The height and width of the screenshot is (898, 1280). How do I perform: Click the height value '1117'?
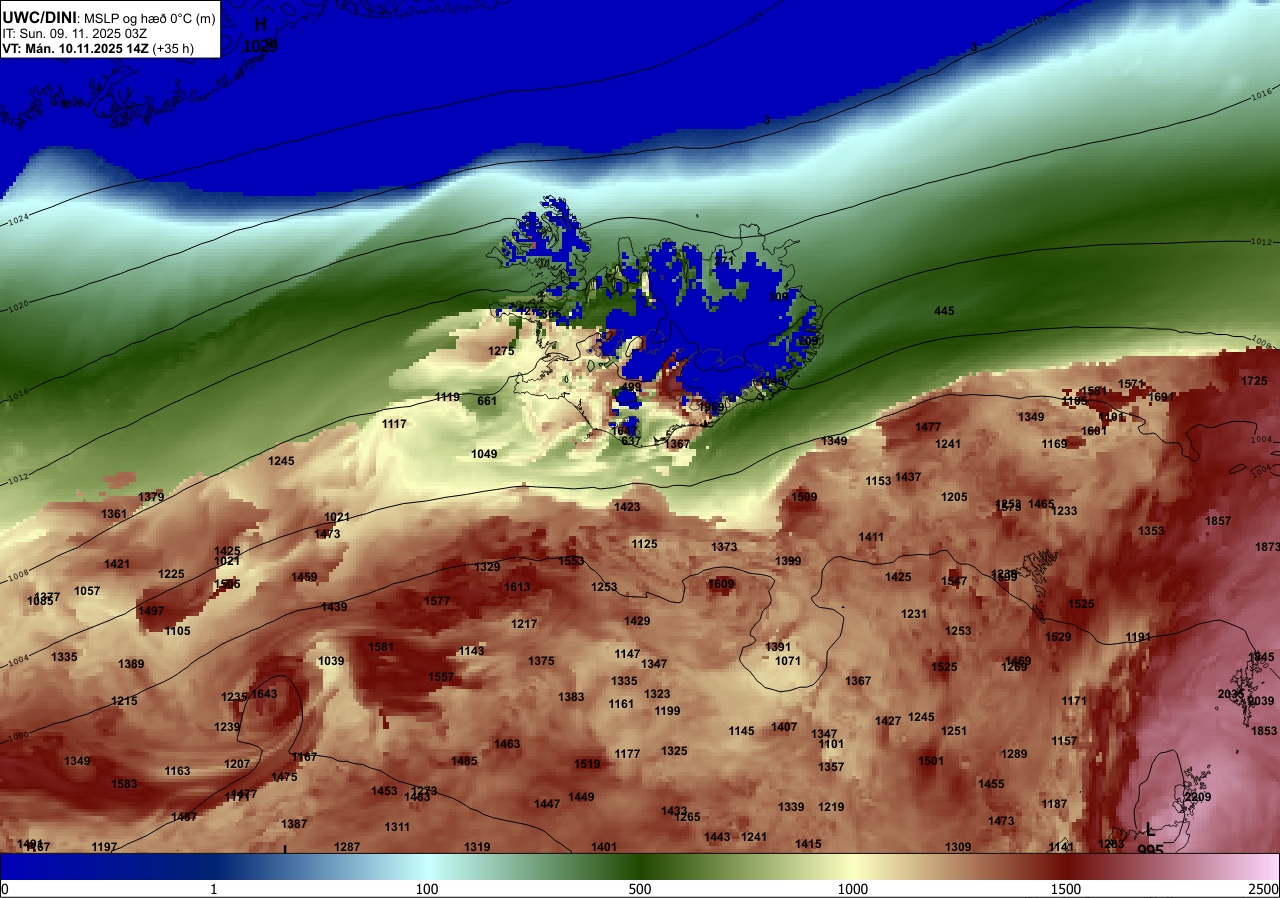[x=394, y=424]
